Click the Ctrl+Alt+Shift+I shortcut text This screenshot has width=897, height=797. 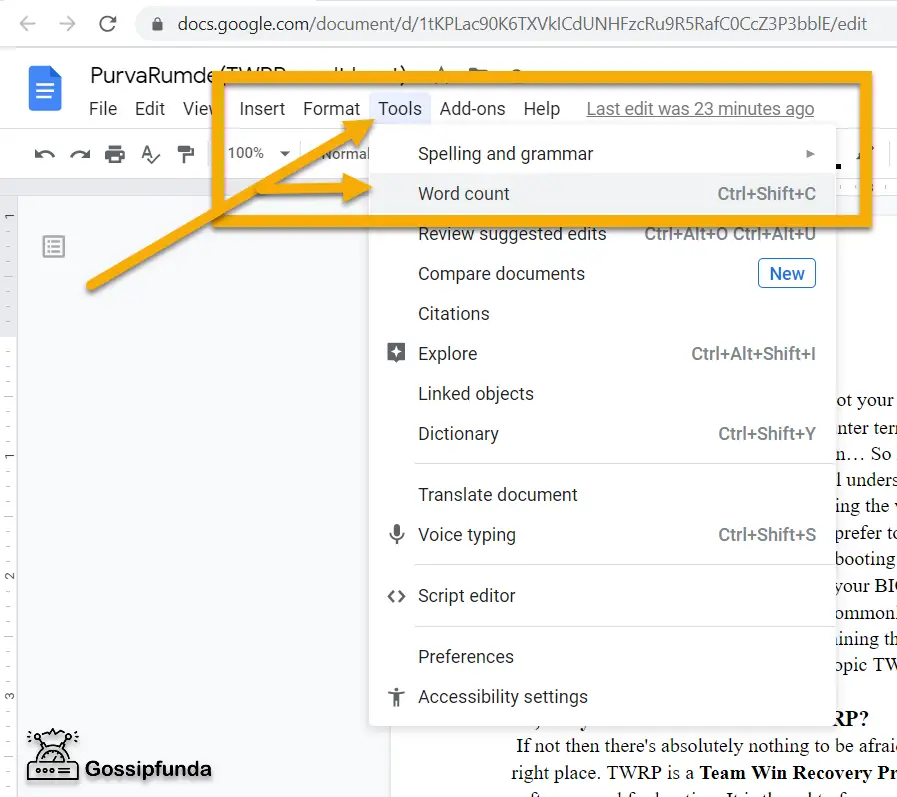click(x=753, y=354)
